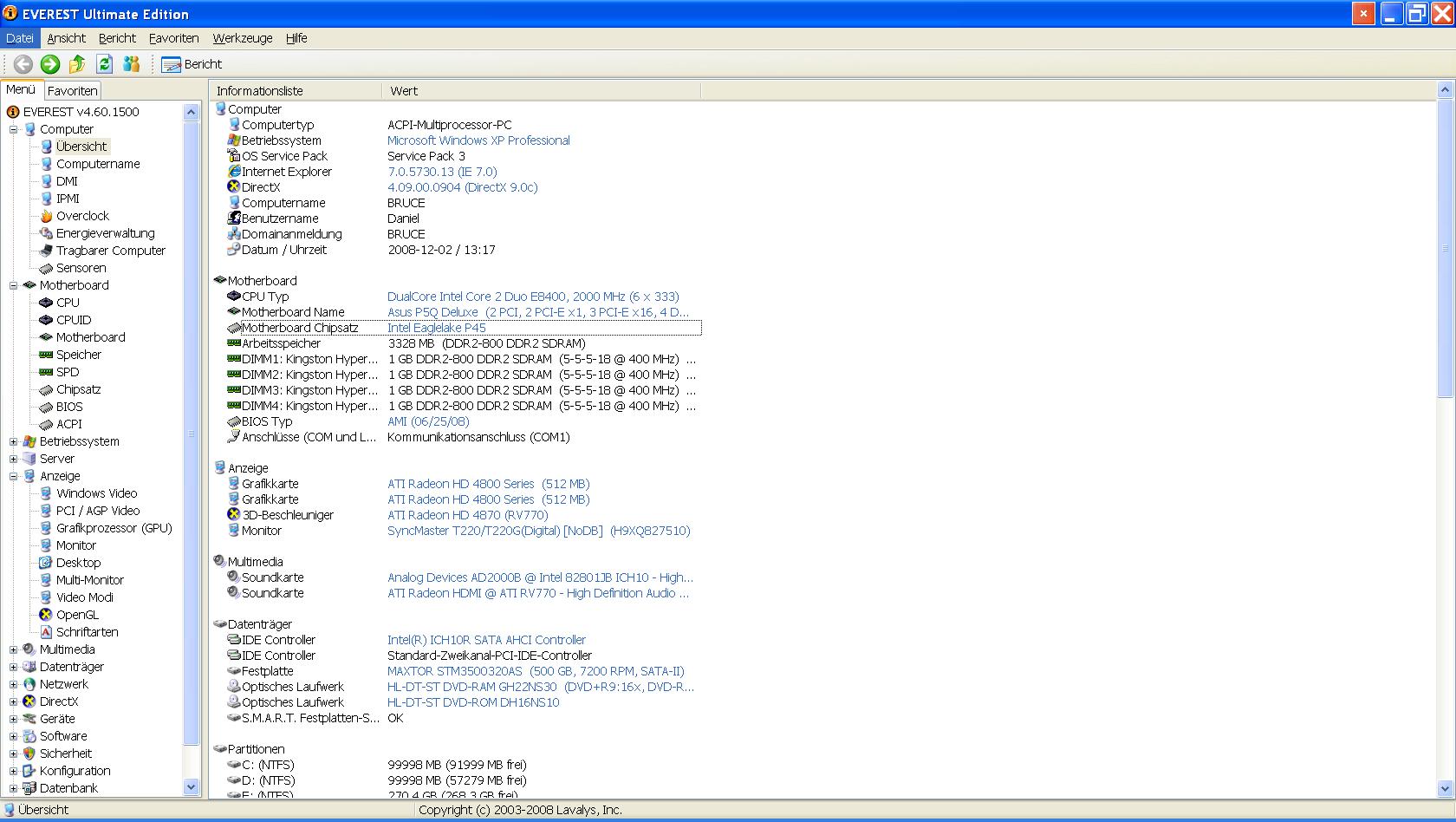Select the Tragbarer Computer icon

tap(46, 251)
